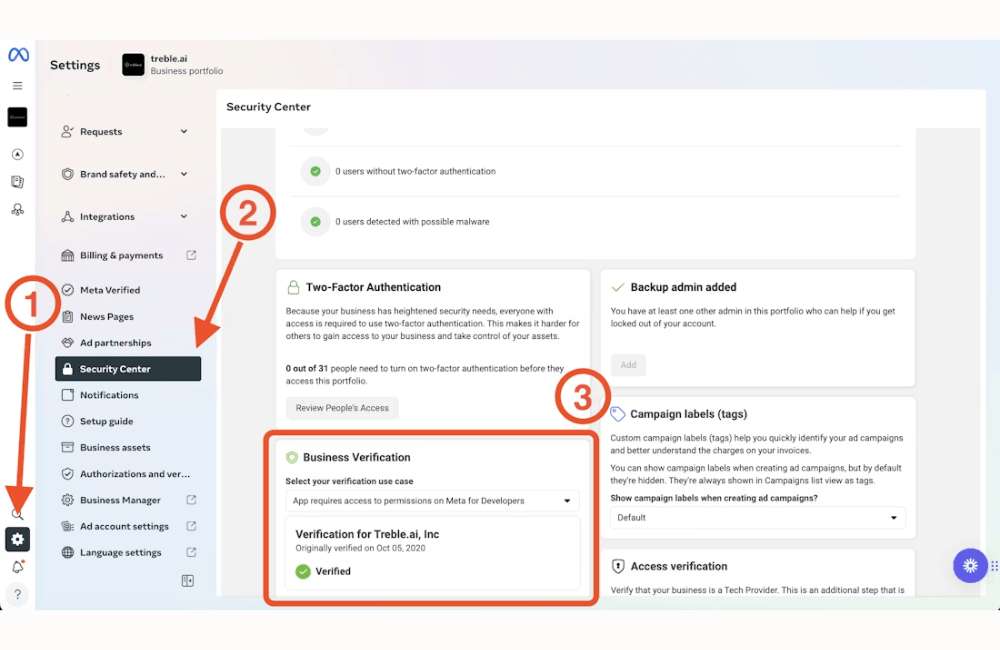1000x650 pixels.
Task: Click the Add backup admin button
Action: click(x=628, y=365)
